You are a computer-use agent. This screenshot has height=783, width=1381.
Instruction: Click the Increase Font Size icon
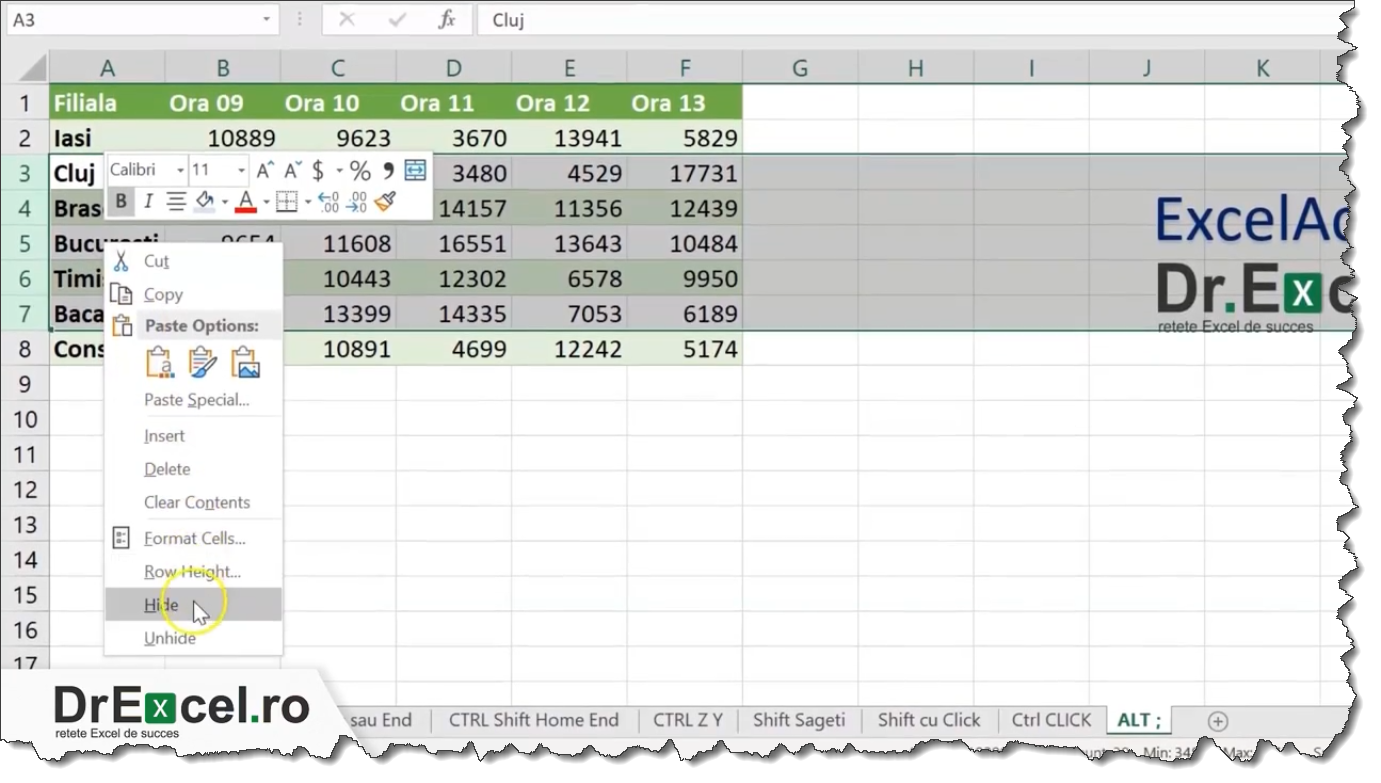point(264,168)
